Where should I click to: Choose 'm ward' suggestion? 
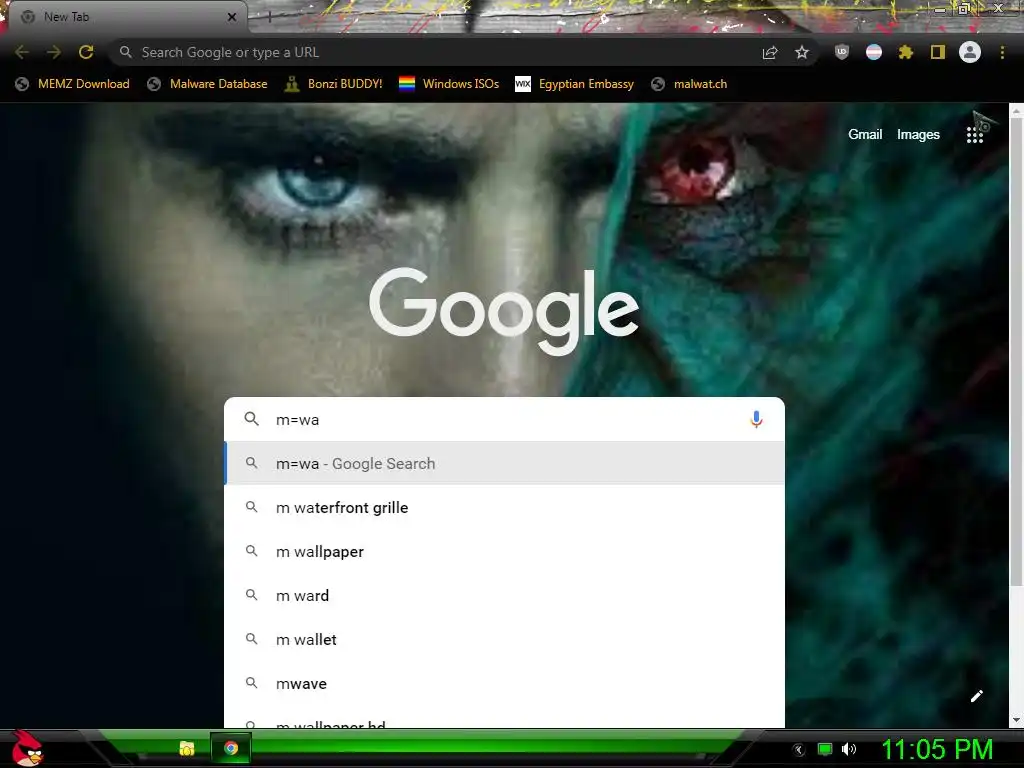pyautogui.click(x=504, y=596)
